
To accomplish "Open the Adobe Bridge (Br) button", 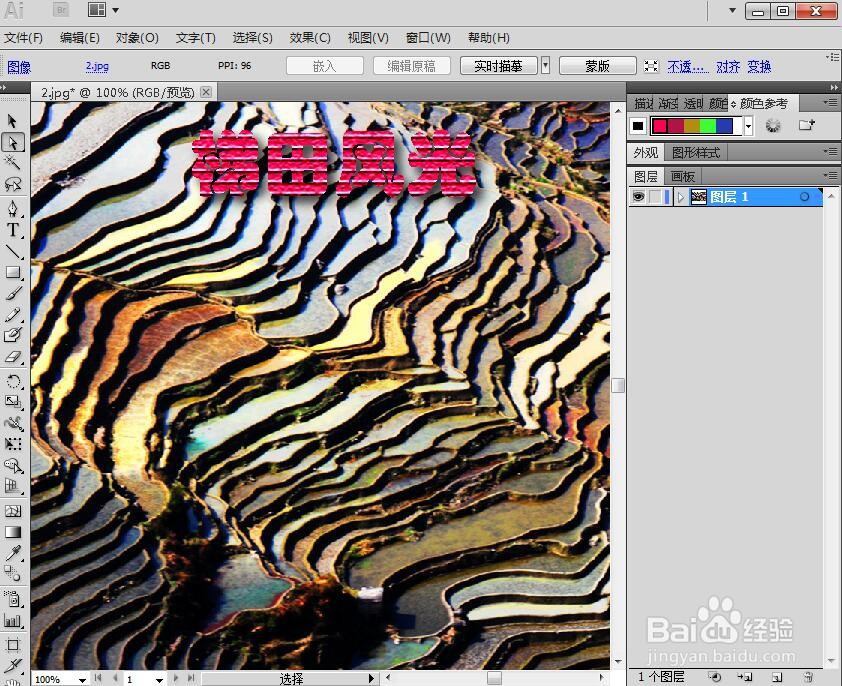I will (x=61, y=10).
